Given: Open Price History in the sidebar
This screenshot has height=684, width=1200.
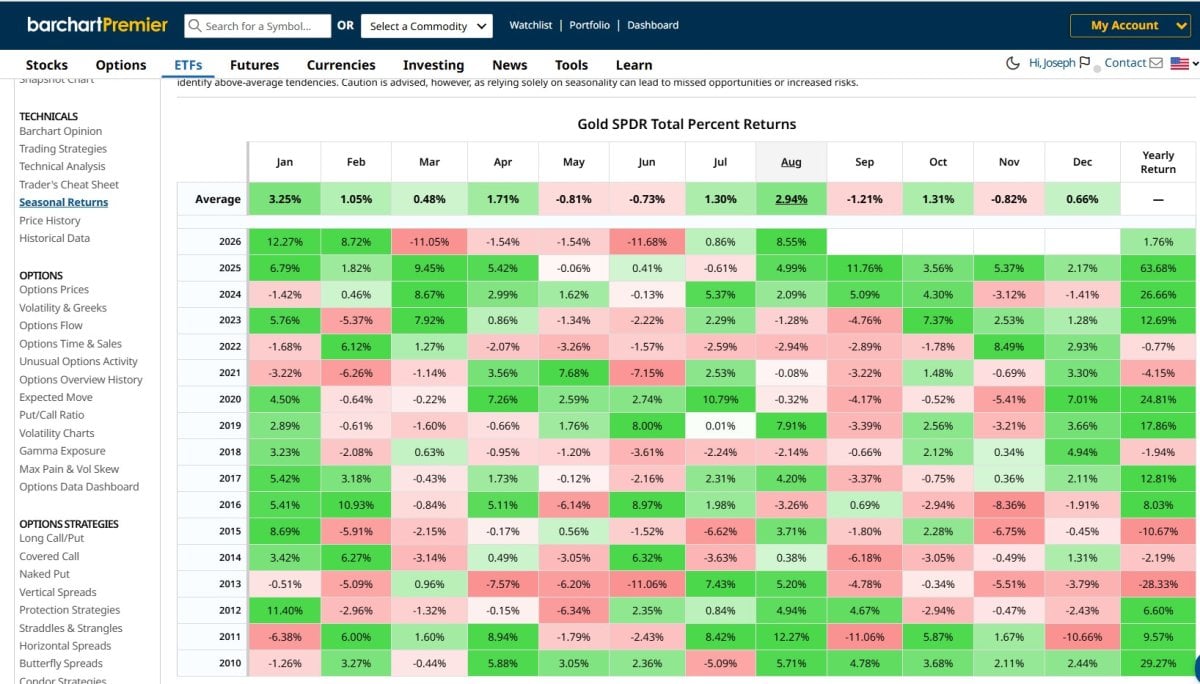Looking at the screenshot, I should point(49,220).
